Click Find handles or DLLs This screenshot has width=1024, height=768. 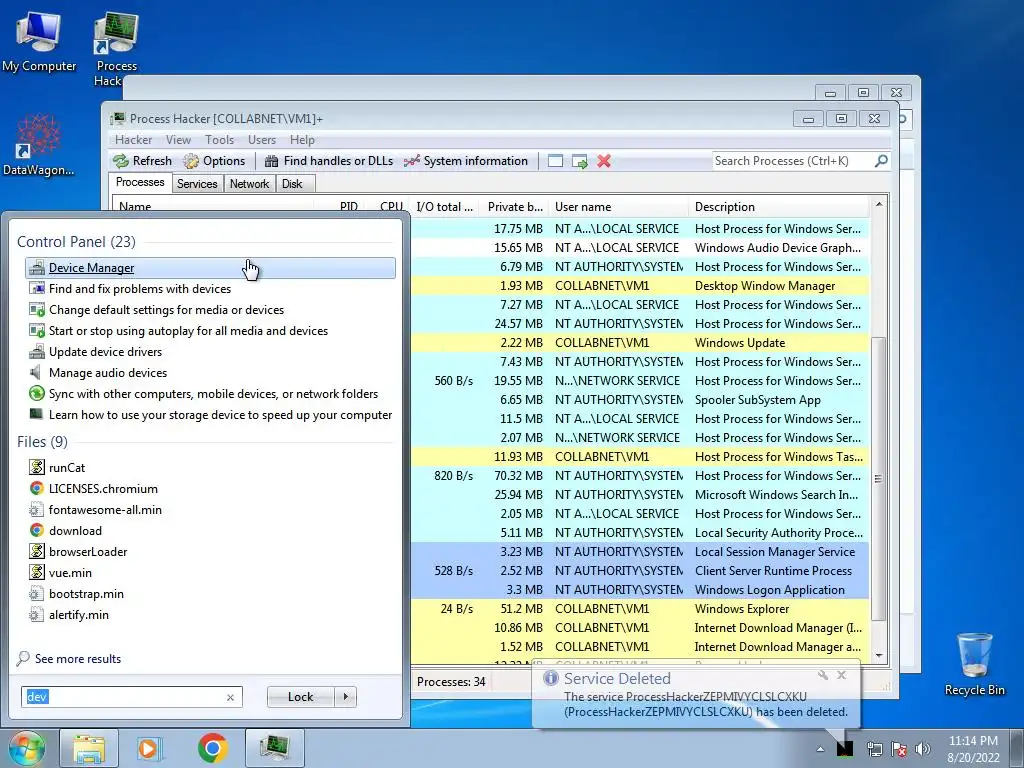tap(328, 161)
